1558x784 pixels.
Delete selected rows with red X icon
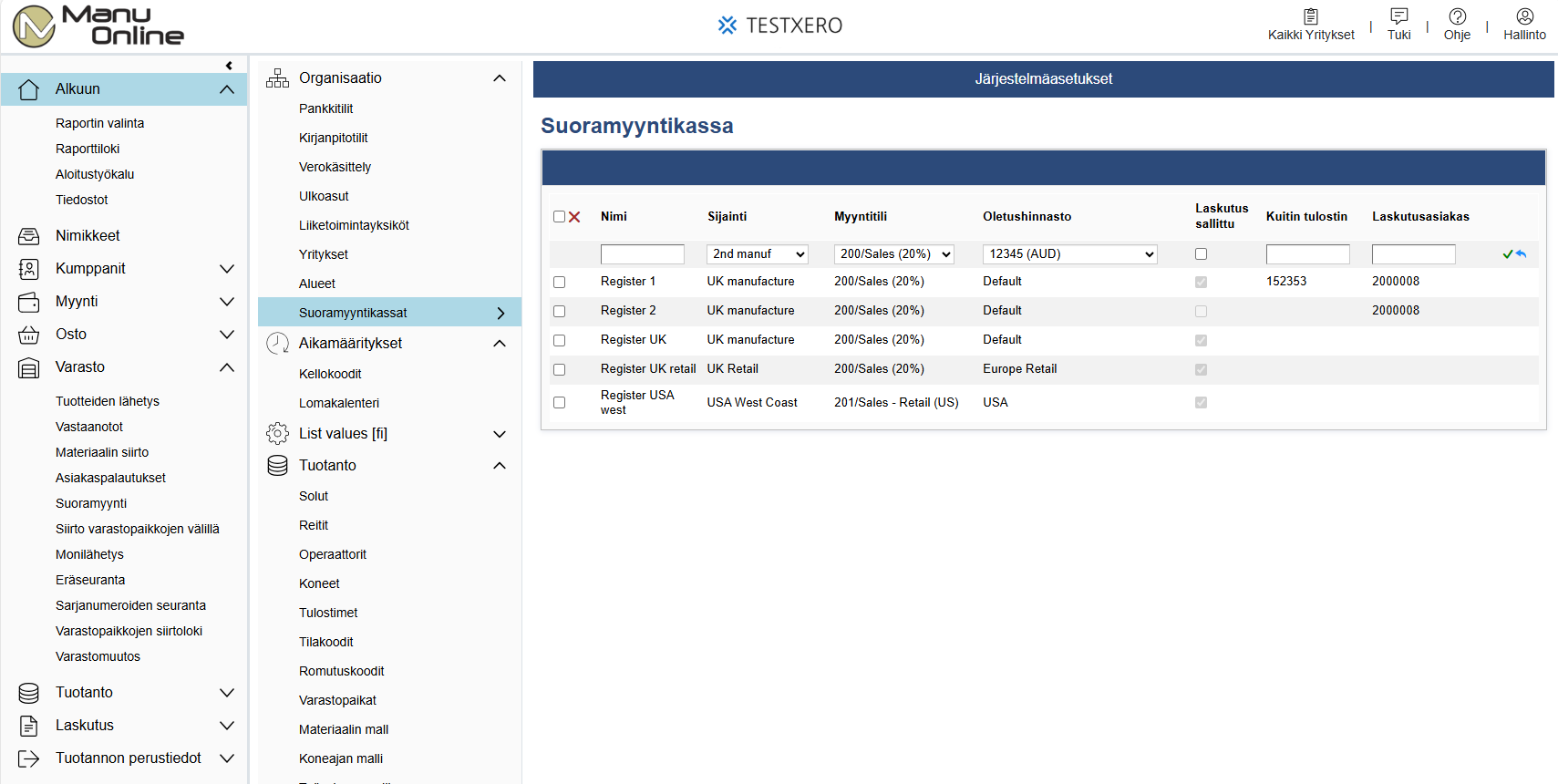pyautogui.click(x=574, y=217)
